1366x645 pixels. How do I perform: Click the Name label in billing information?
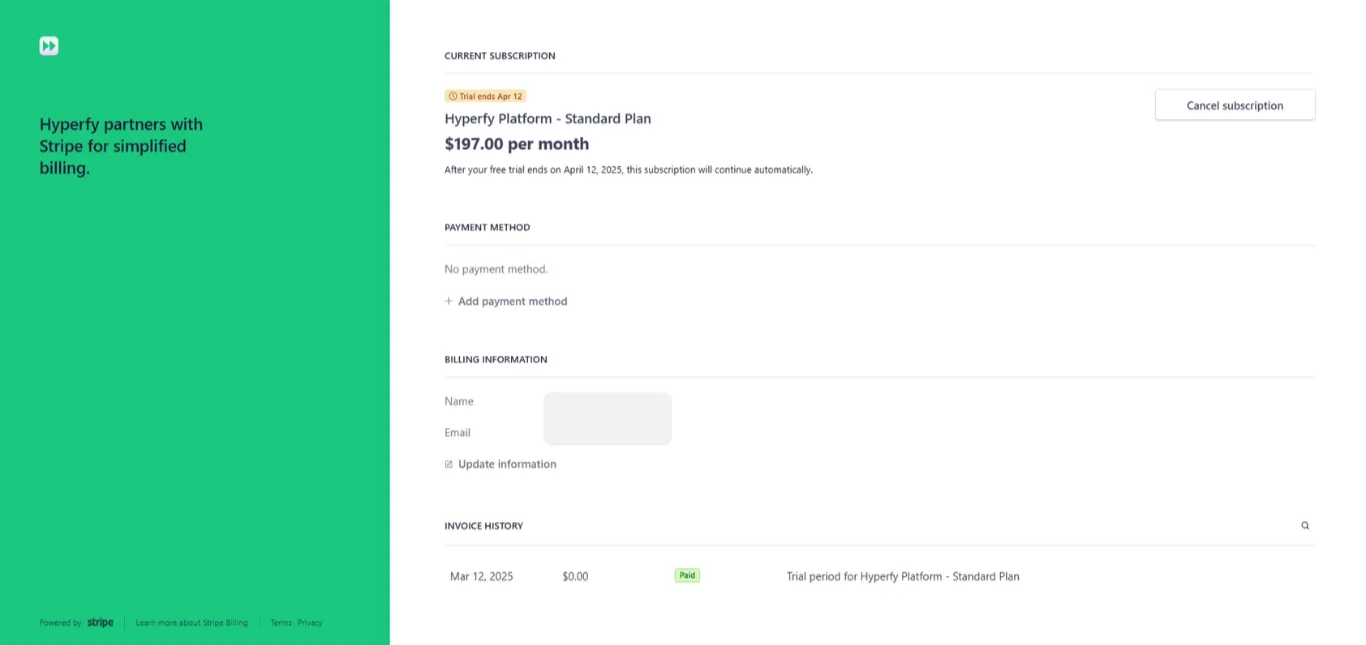point(459,401)
